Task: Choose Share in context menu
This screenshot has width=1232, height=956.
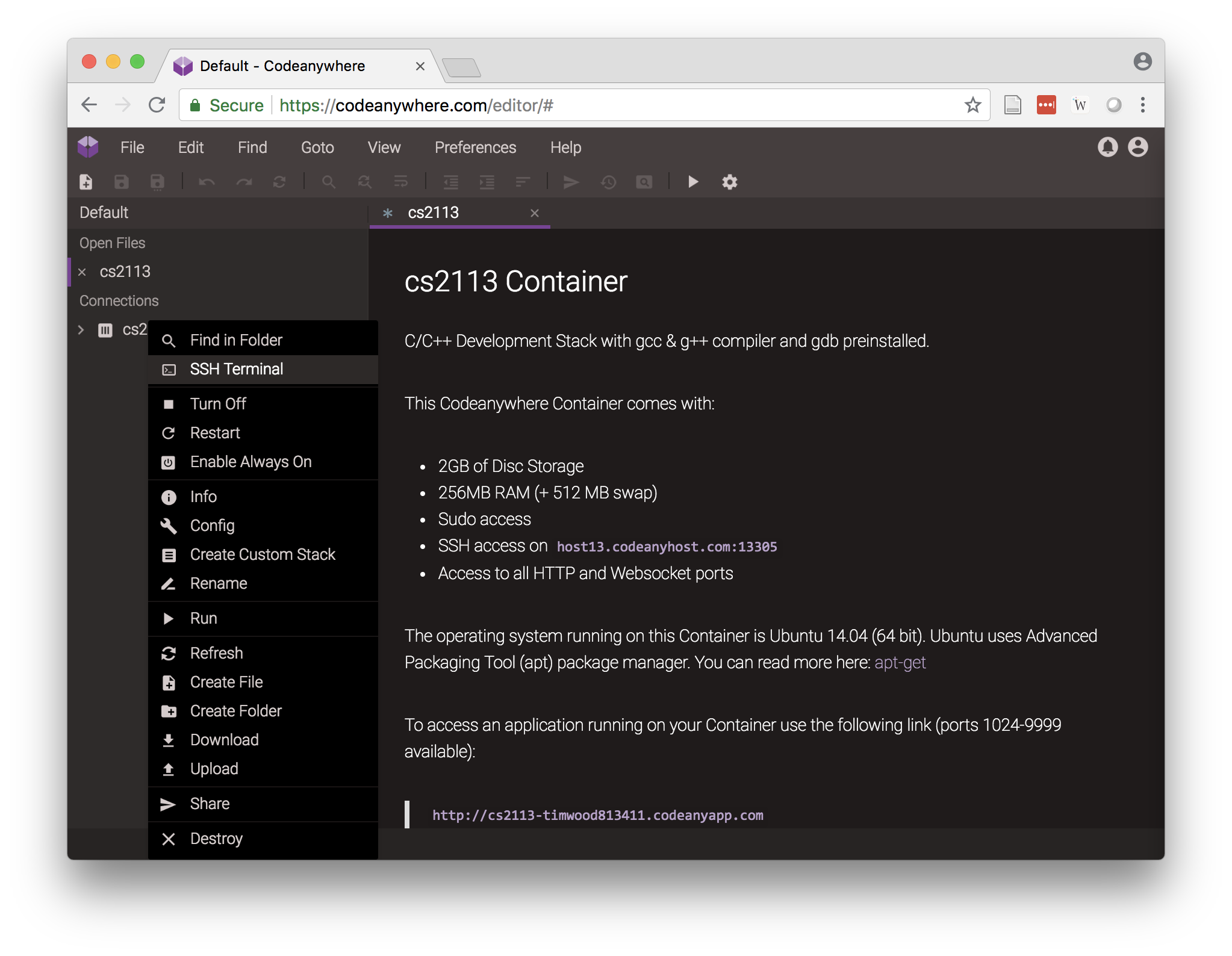Action: [263, 804]
